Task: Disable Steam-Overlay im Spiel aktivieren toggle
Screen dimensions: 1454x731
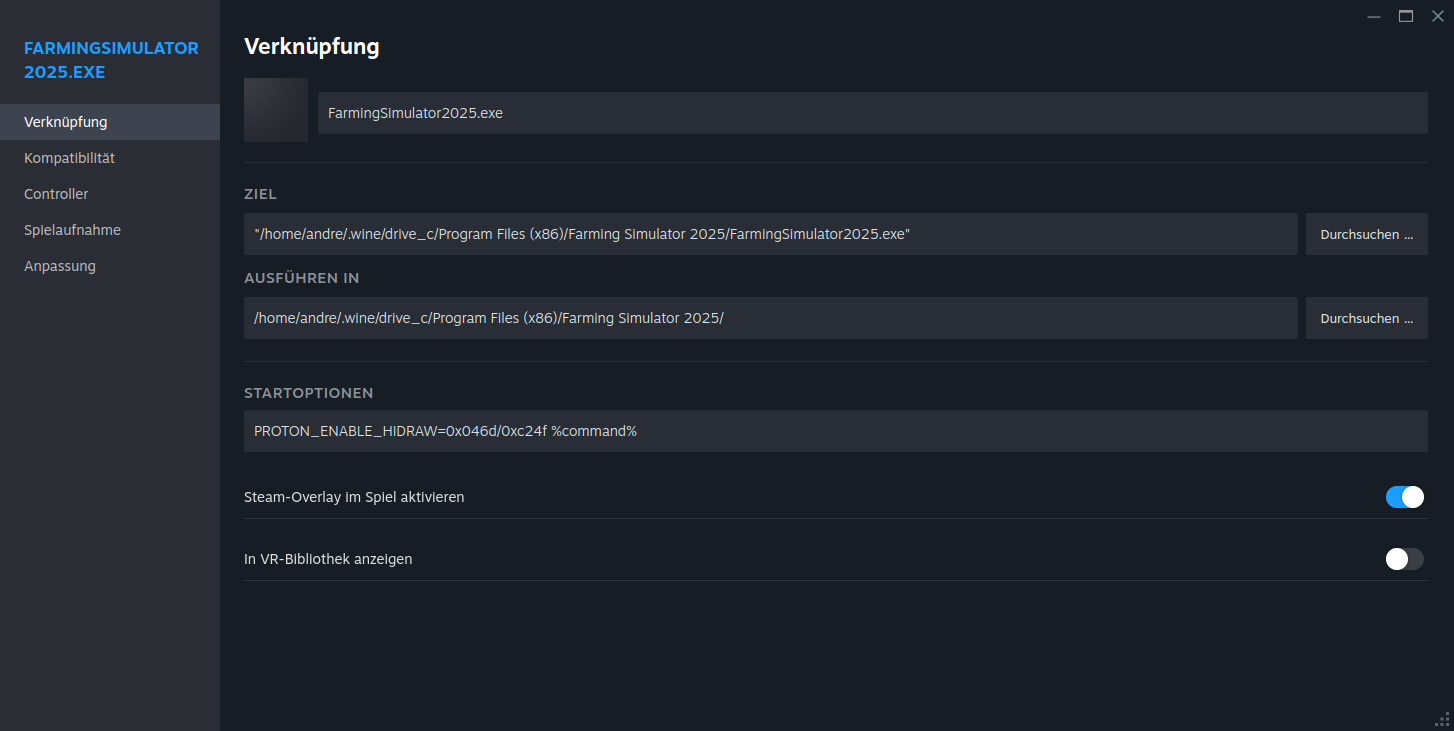Action: (1404, 497)
